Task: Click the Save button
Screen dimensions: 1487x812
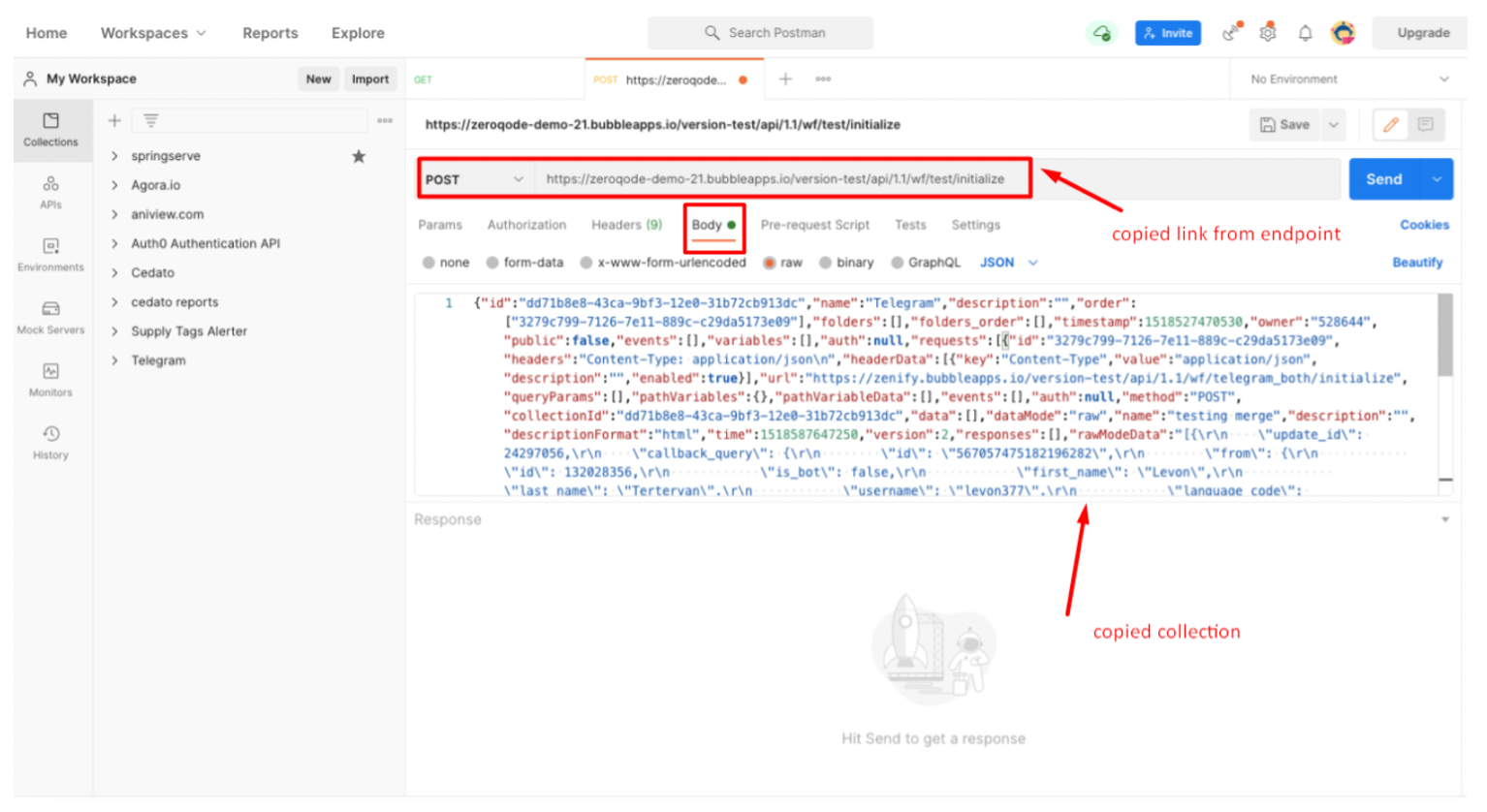Action: 1284,124
